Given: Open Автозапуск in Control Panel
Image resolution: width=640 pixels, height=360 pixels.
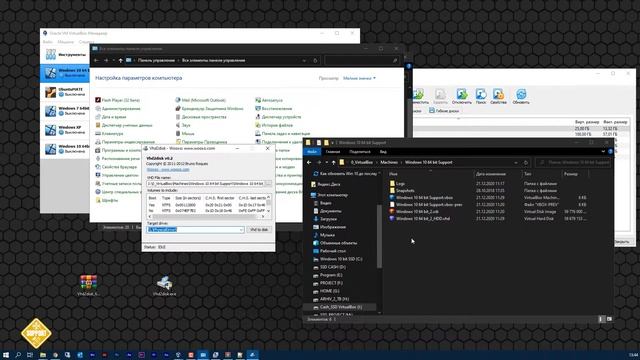Looking at the screenshot, I should click(269, 100).
